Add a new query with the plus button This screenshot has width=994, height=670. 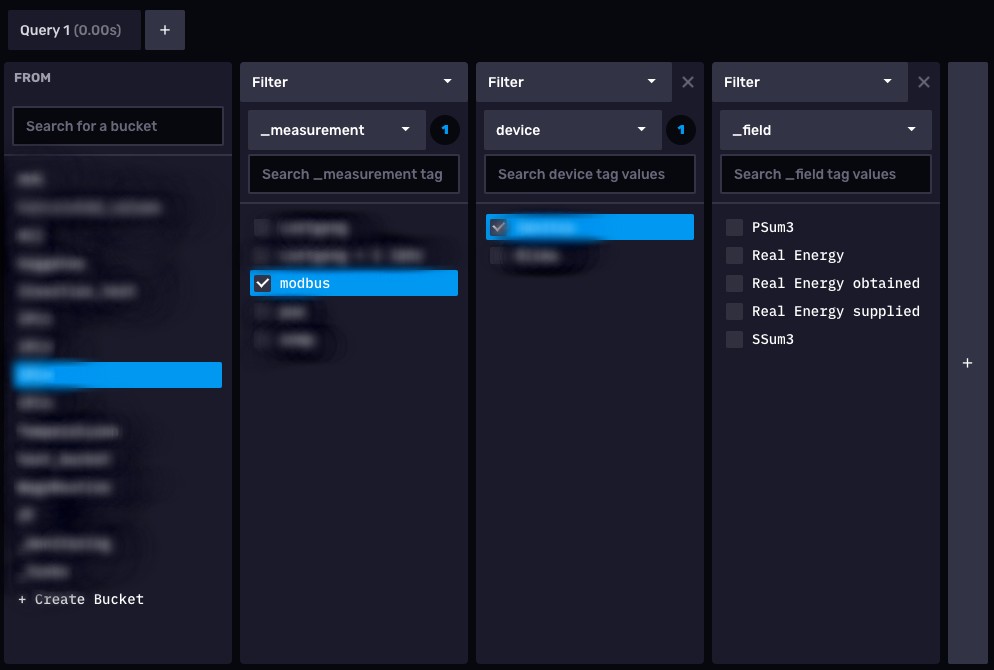point(165,29)
